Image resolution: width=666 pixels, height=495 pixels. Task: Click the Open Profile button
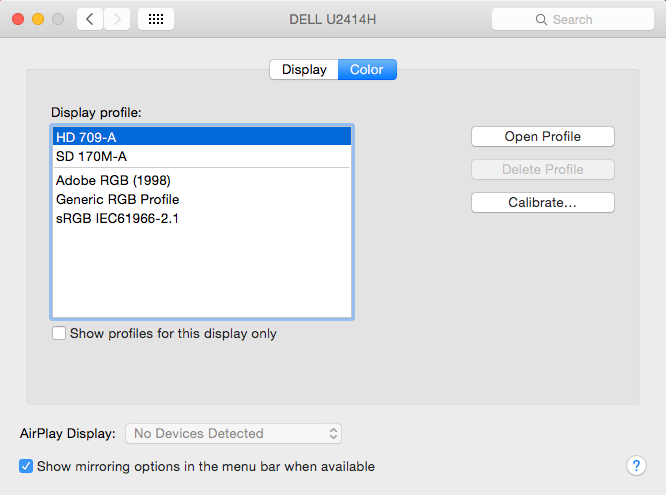click(x=542, y=136)
